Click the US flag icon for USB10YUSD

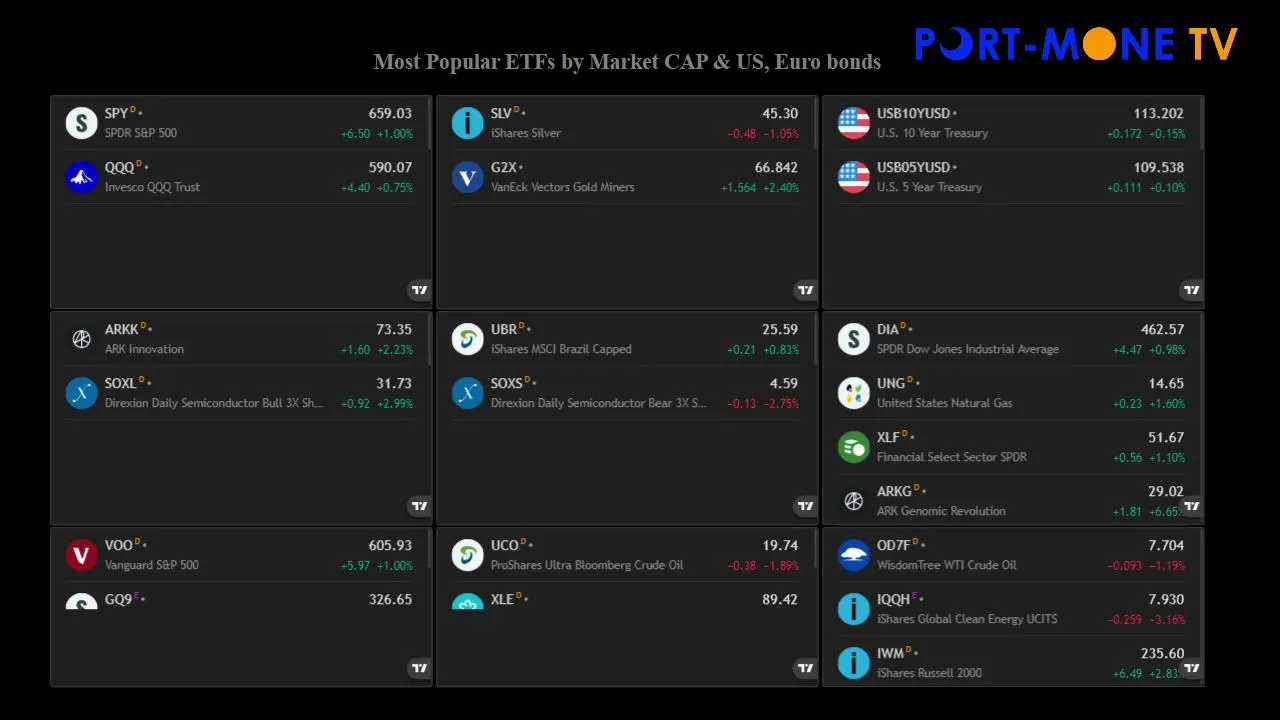pos(853,123)
